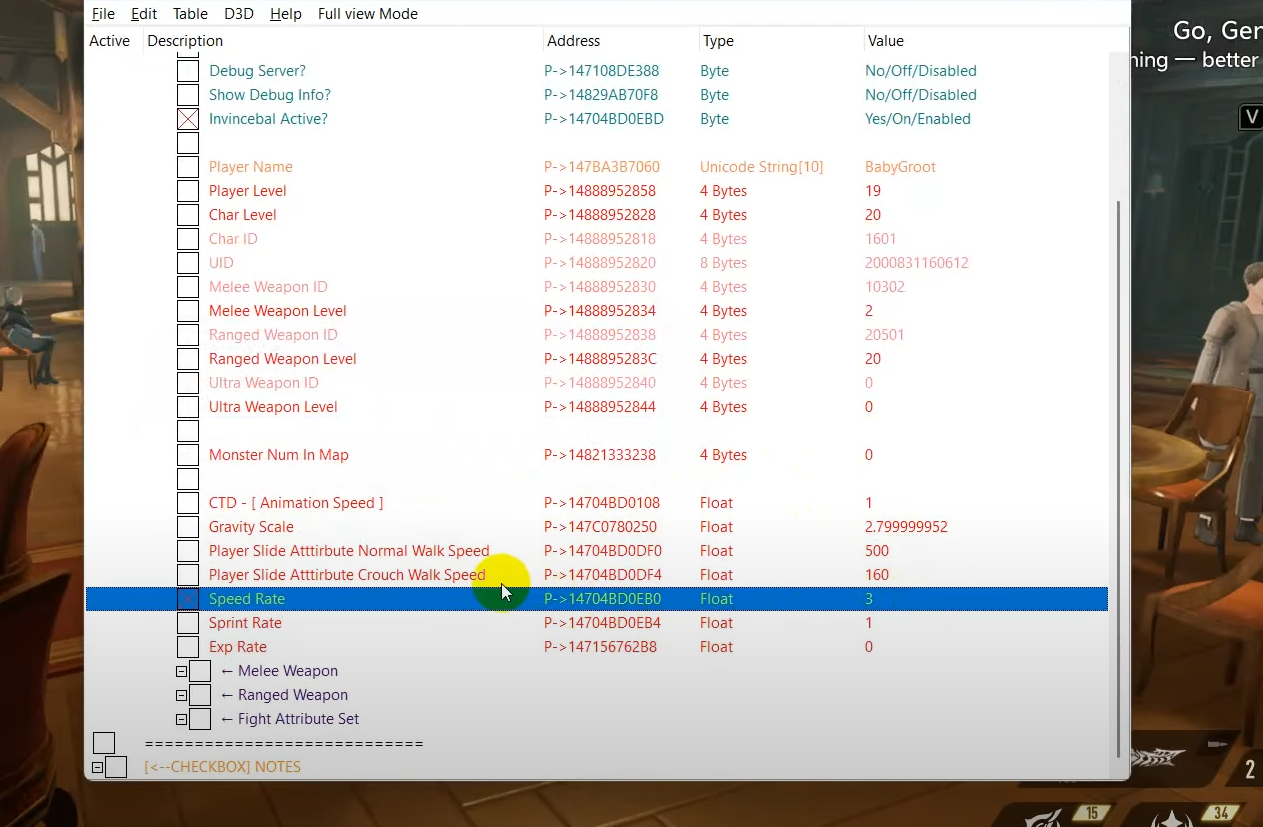Select the Normal Walk Speed value 500
This screenshot has height=827, width=1263.
click(877, 551)
